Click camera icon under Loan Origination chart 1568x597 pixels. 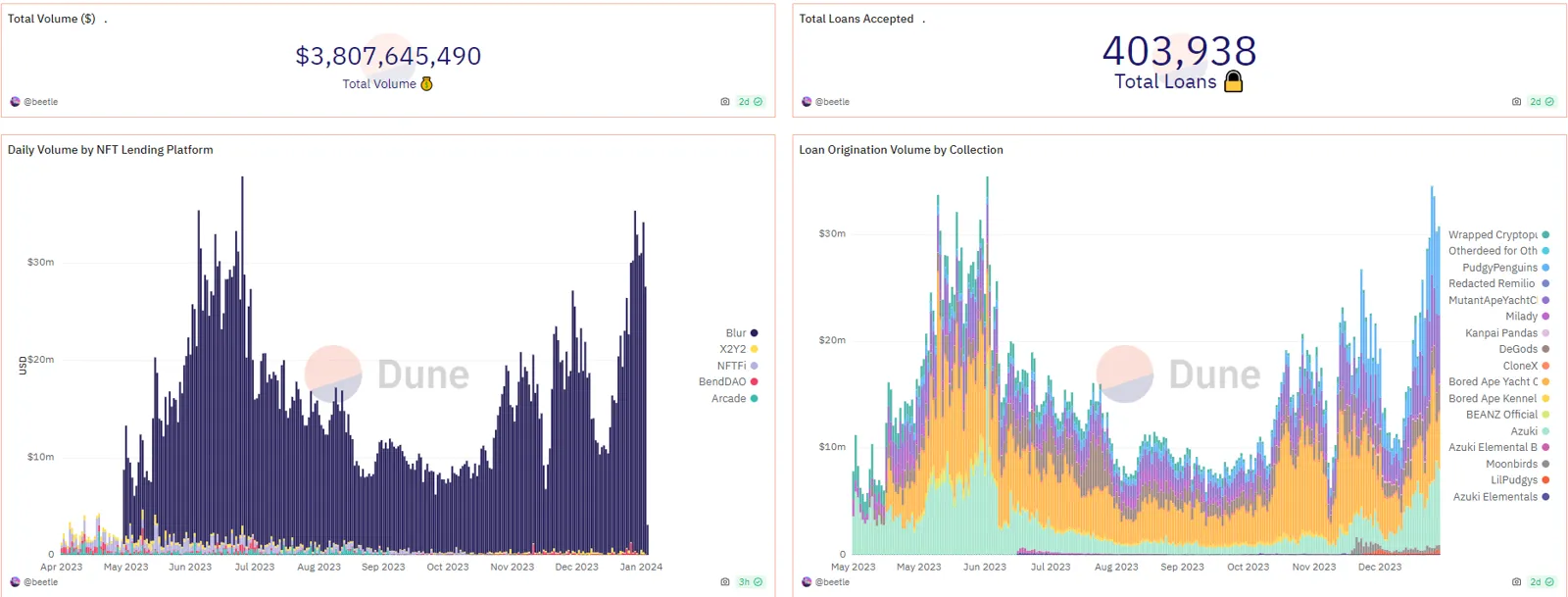point(1516,582)
